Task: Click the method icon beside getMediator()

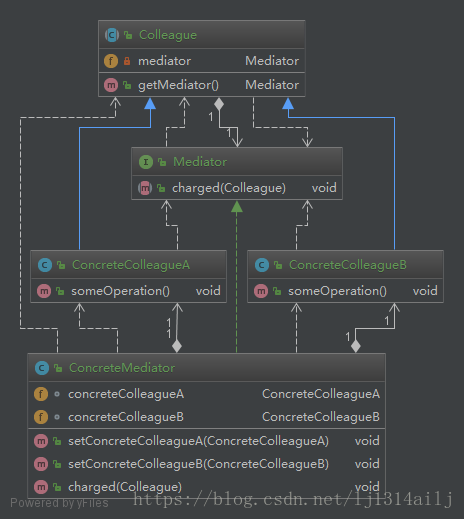Action: click(111, 85)
